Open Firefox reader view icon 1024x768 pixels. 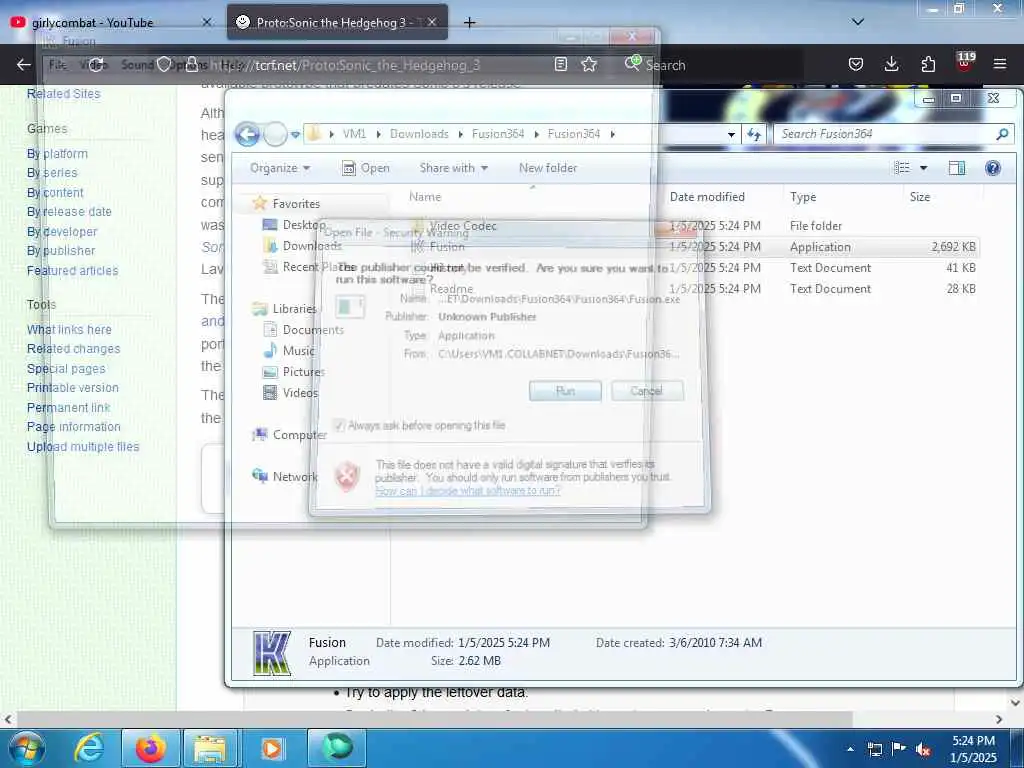click(x=560, y=64)
